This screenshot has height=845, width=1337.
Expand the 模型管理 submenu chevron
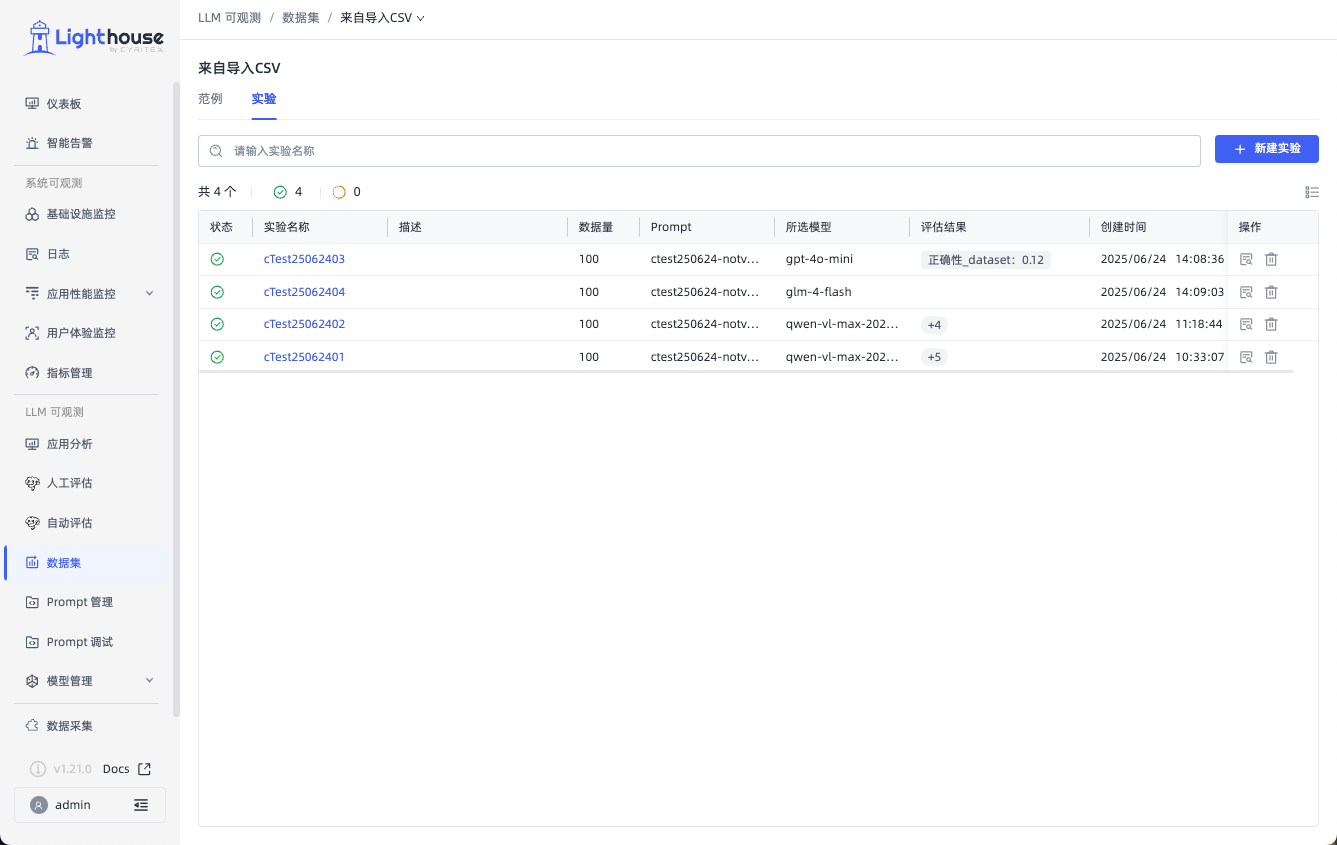point(150,680)
